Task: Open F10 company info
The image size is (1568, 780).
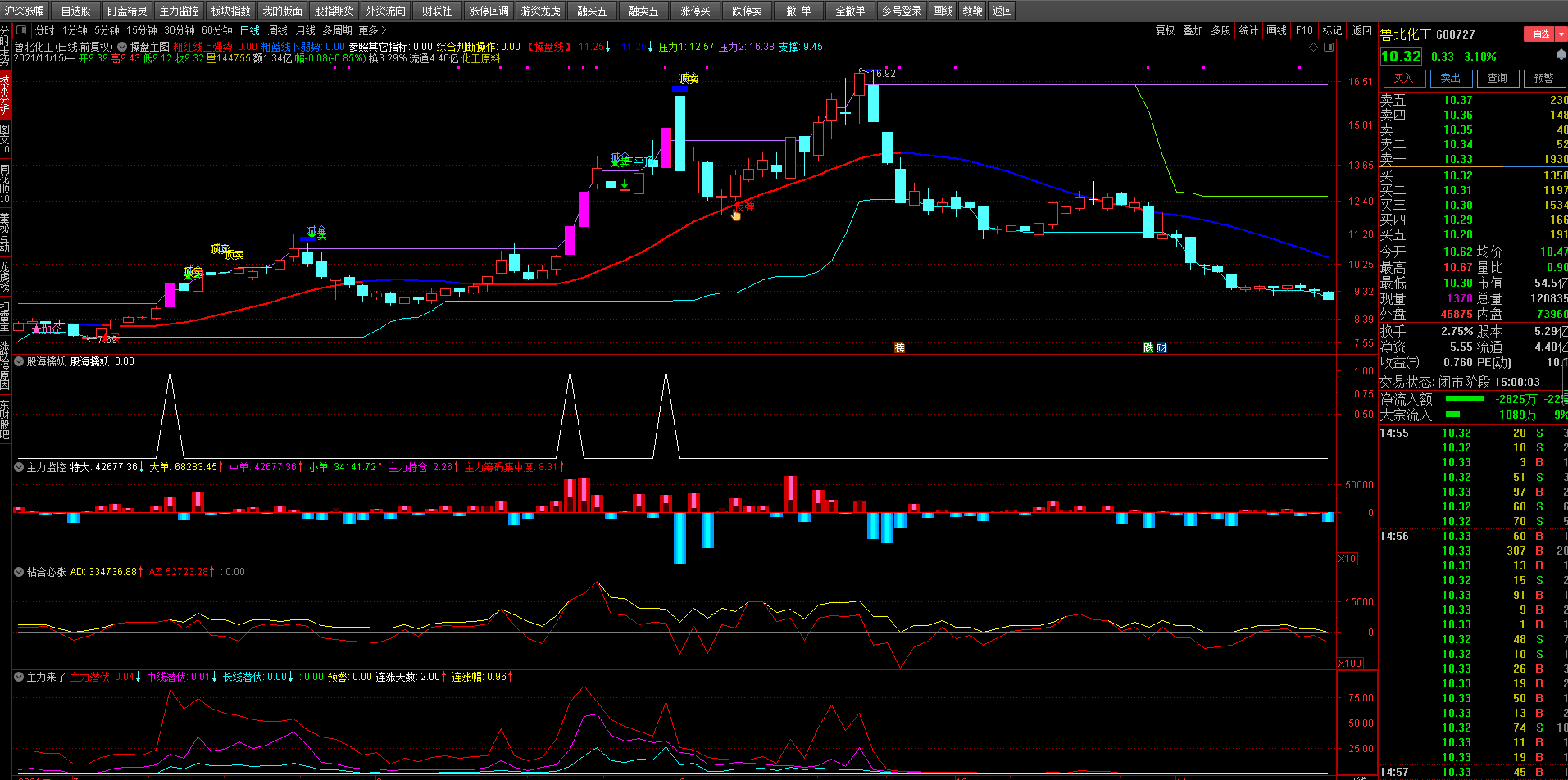Action: tap(1304, 30)
